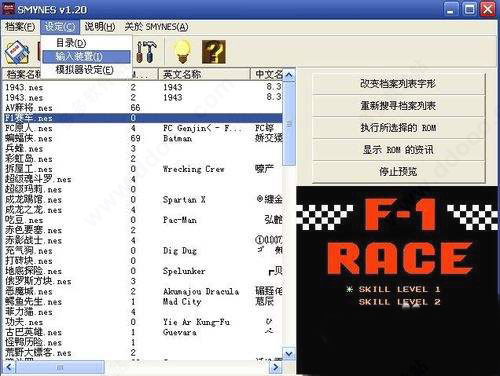Select 超级魂斗罗.nes in the file list
The width and height of the screenshot is (500, 376).
pos(38,179)
